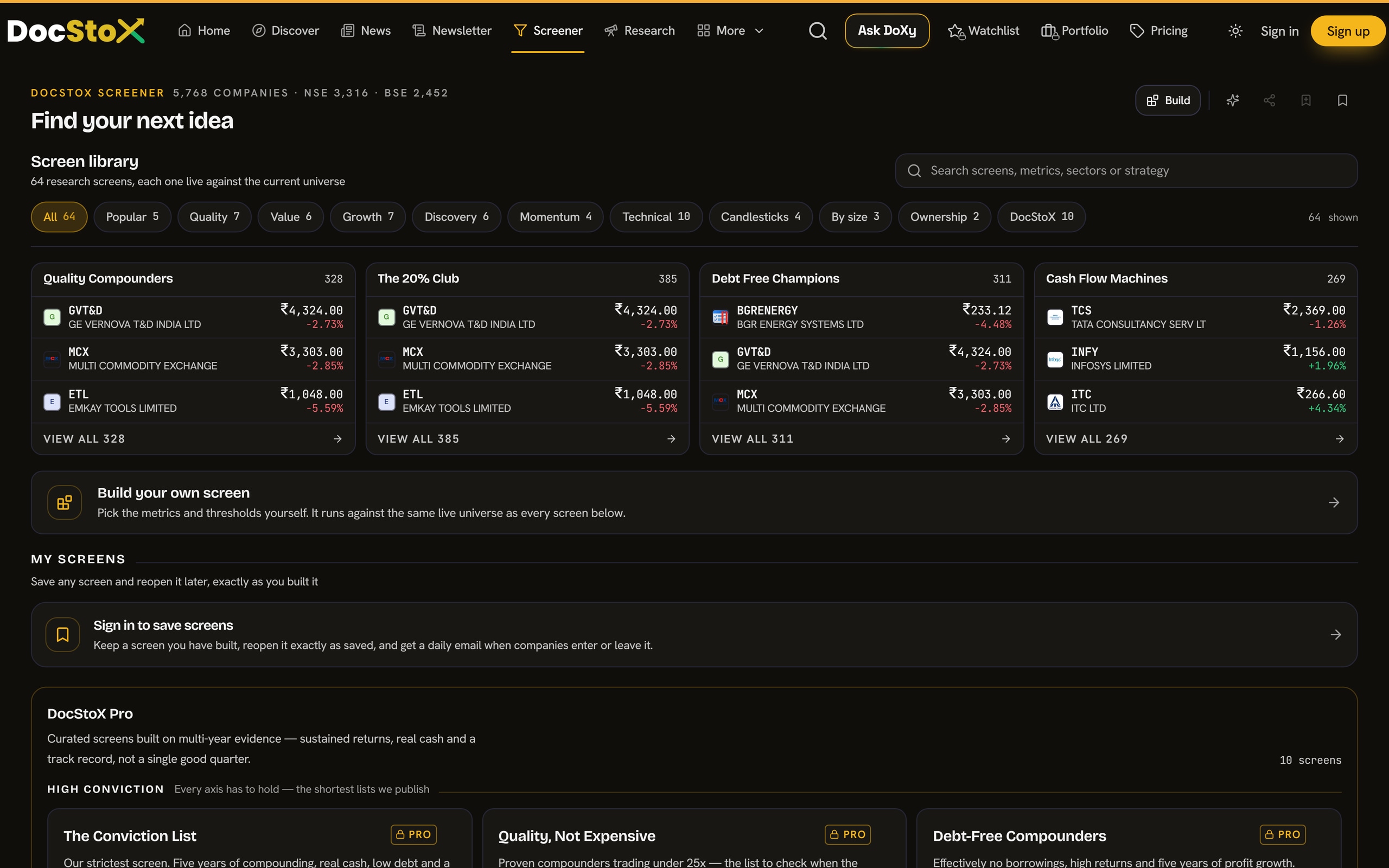Select the Ownership 2 filter chip
Viewport: 1389px width, 868px height.
(944, 217)
